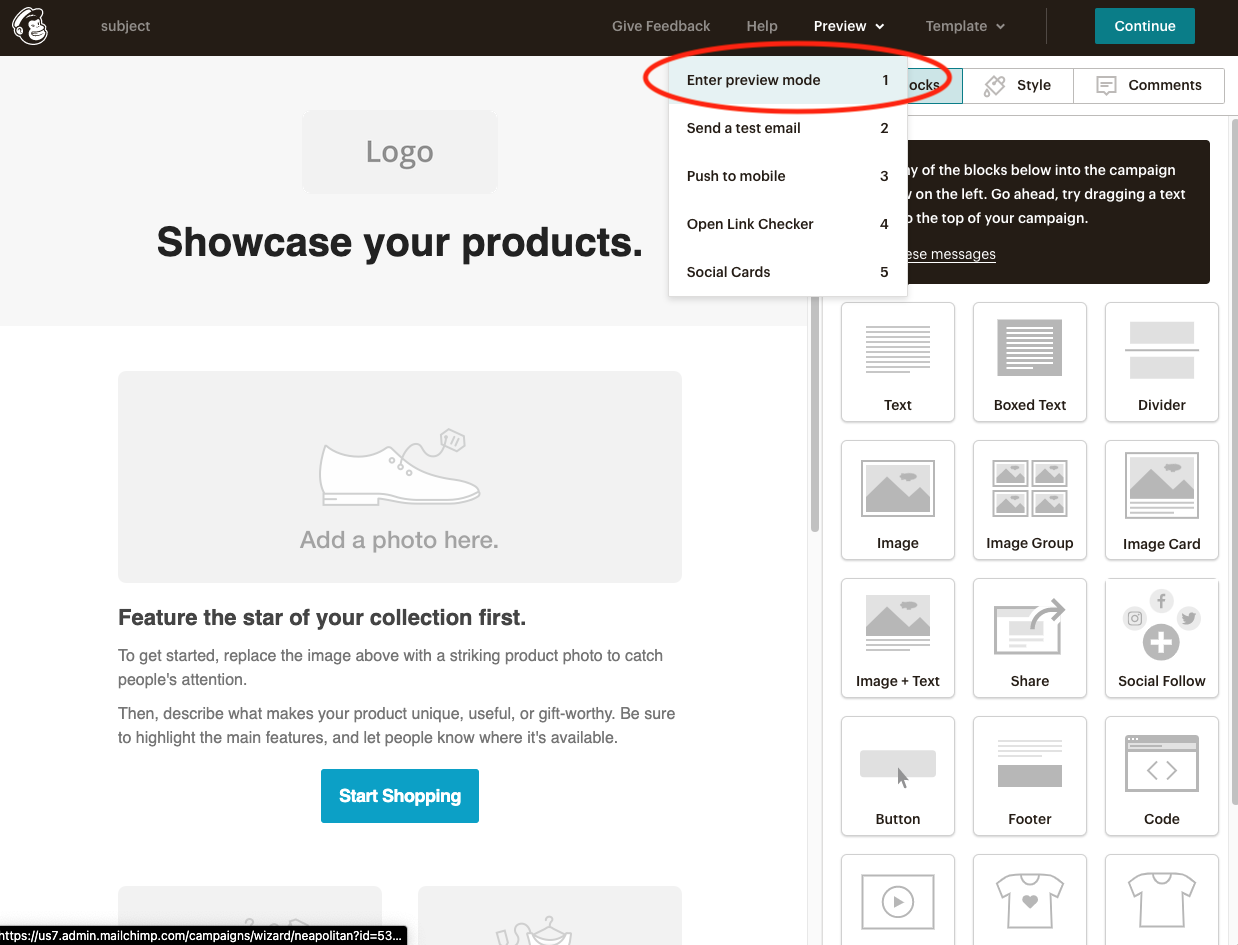Add a Social Follow block
This screenshot has height=945, width=1238.
tap(1162, 638)
